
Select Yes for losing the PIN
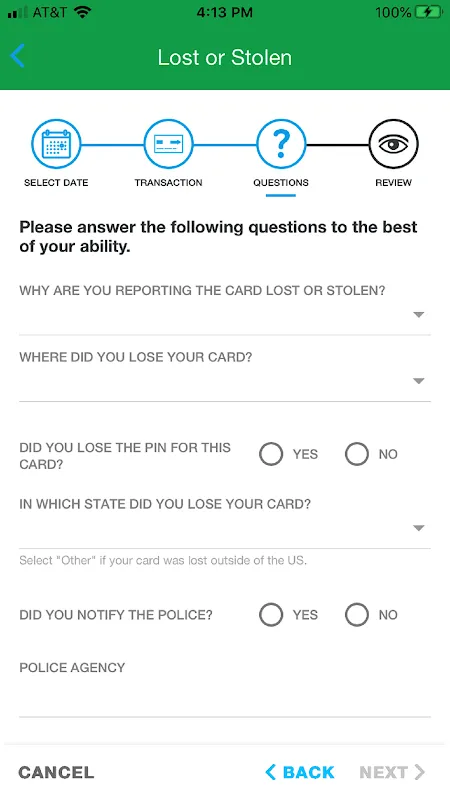(270, 454)
